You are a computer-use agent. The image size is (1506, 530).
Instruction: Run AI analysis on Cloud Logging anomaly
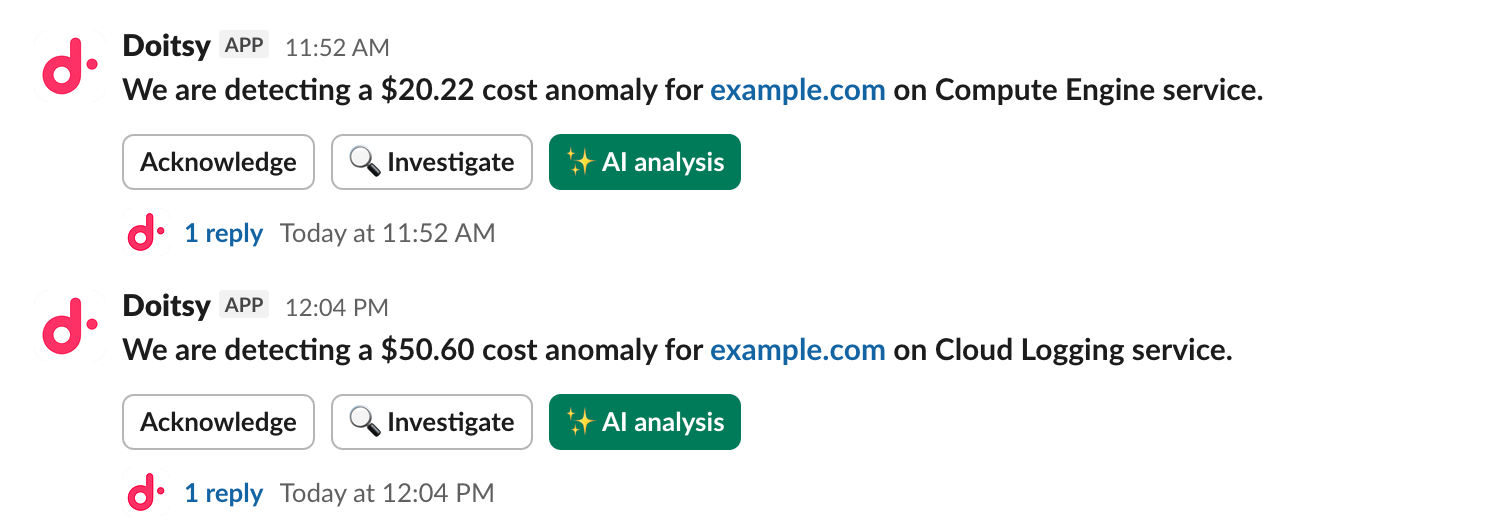click(645, 422)
